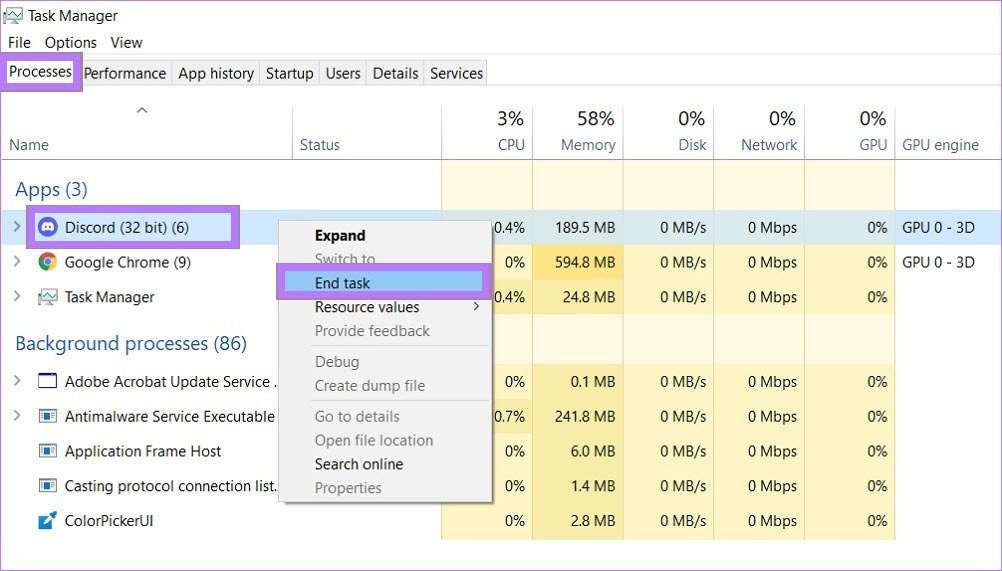Image resolution: width=1002 pixels, height=571 pixels.
Task: Expand the Discord process group
Action: pos(17,226)
